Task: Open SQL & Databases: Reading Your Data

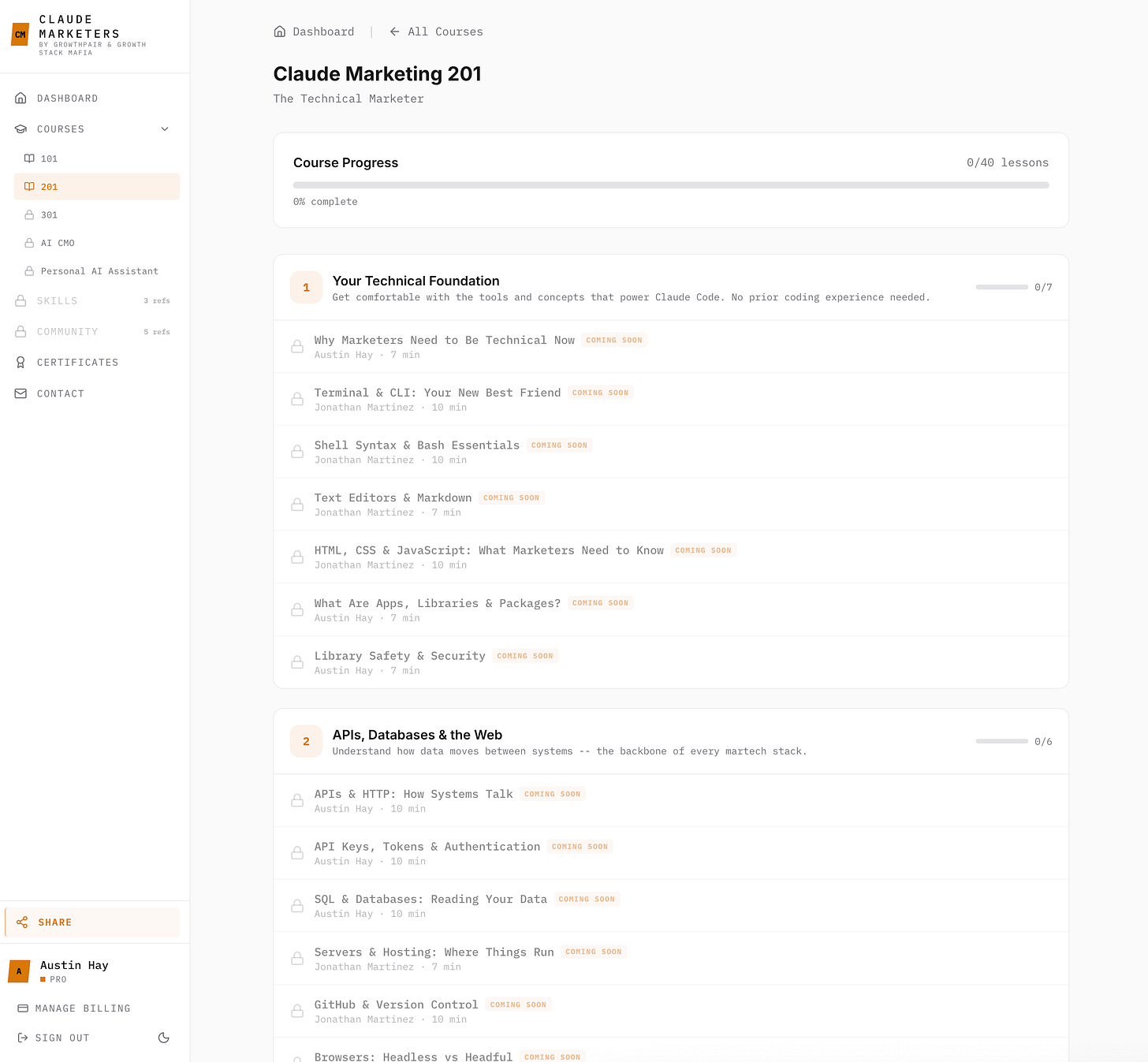Action: pyautogui.click(x=671, y=906)
